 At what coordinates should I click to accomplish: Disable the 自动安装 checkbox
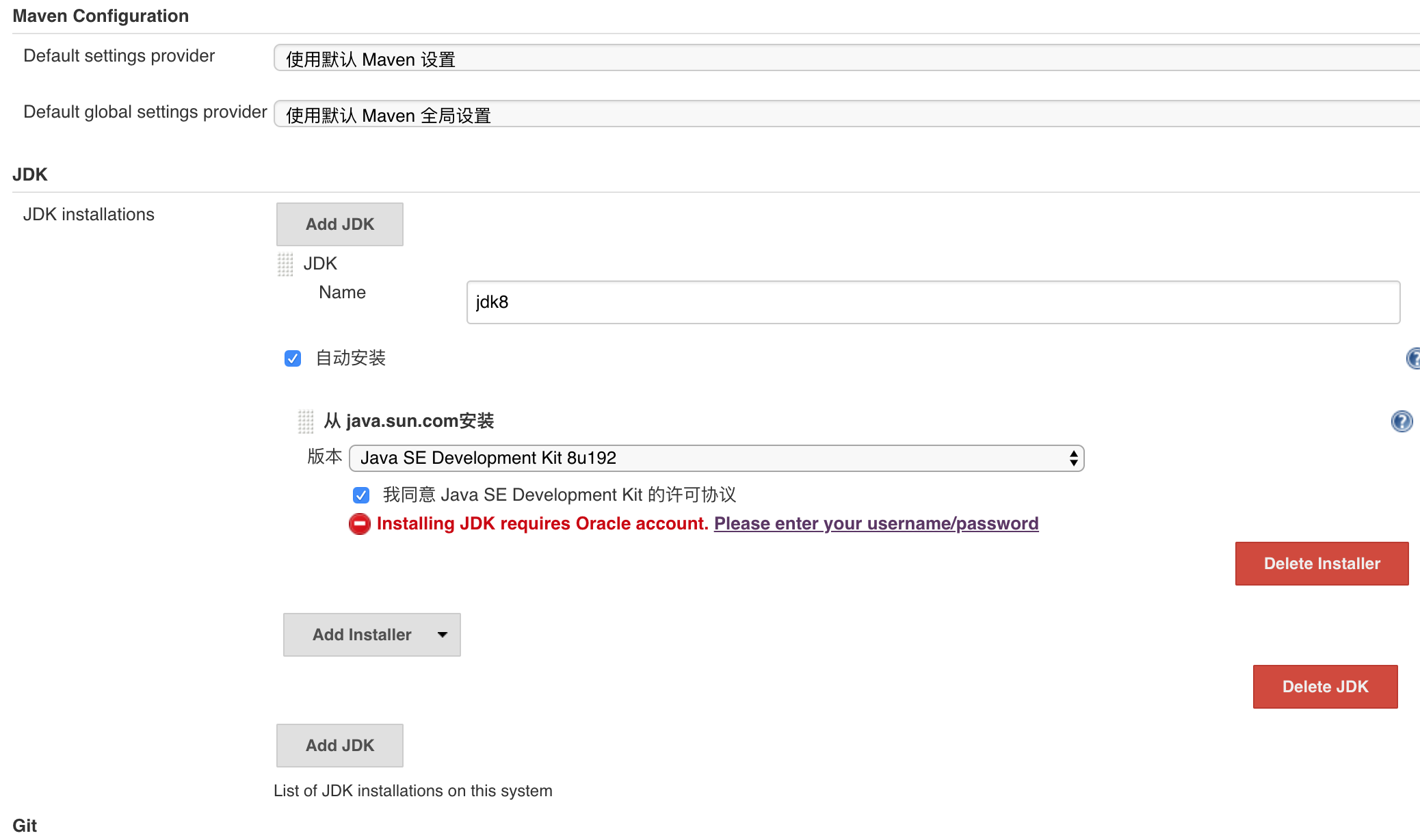coord(293,358)
